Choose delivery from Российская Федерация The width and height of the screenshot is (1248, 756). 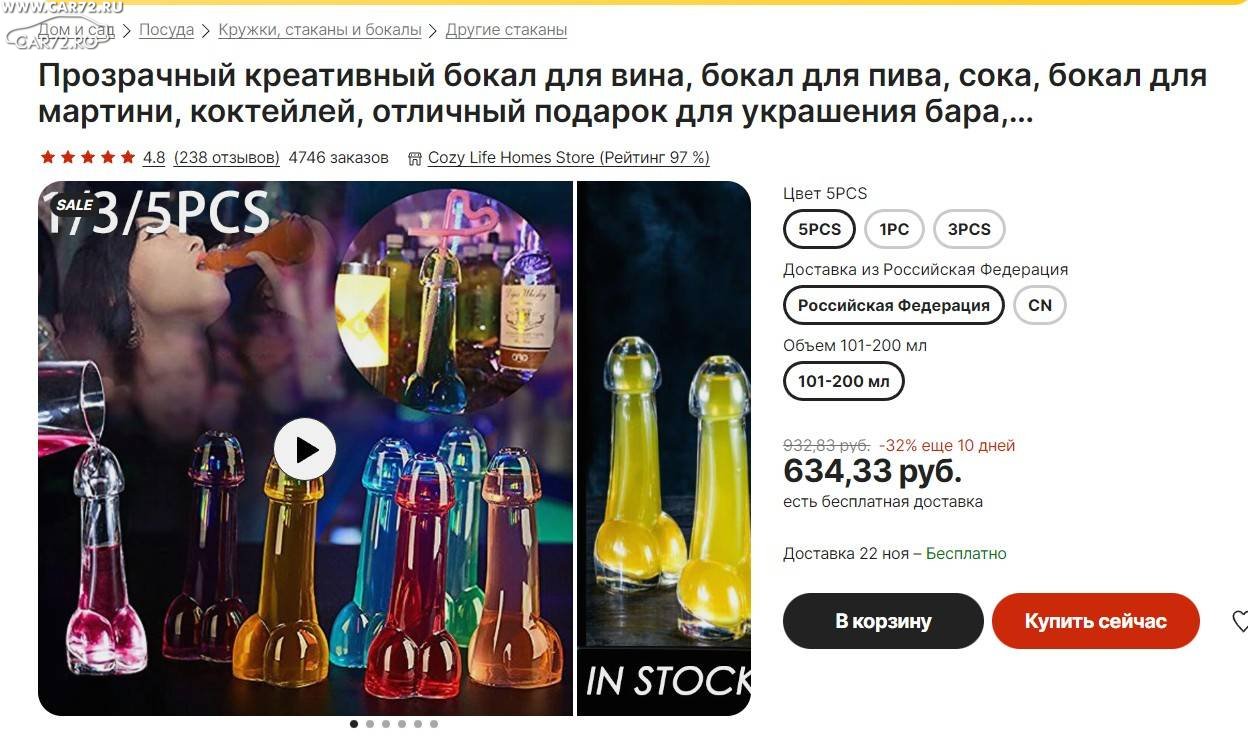click(894, 305)
